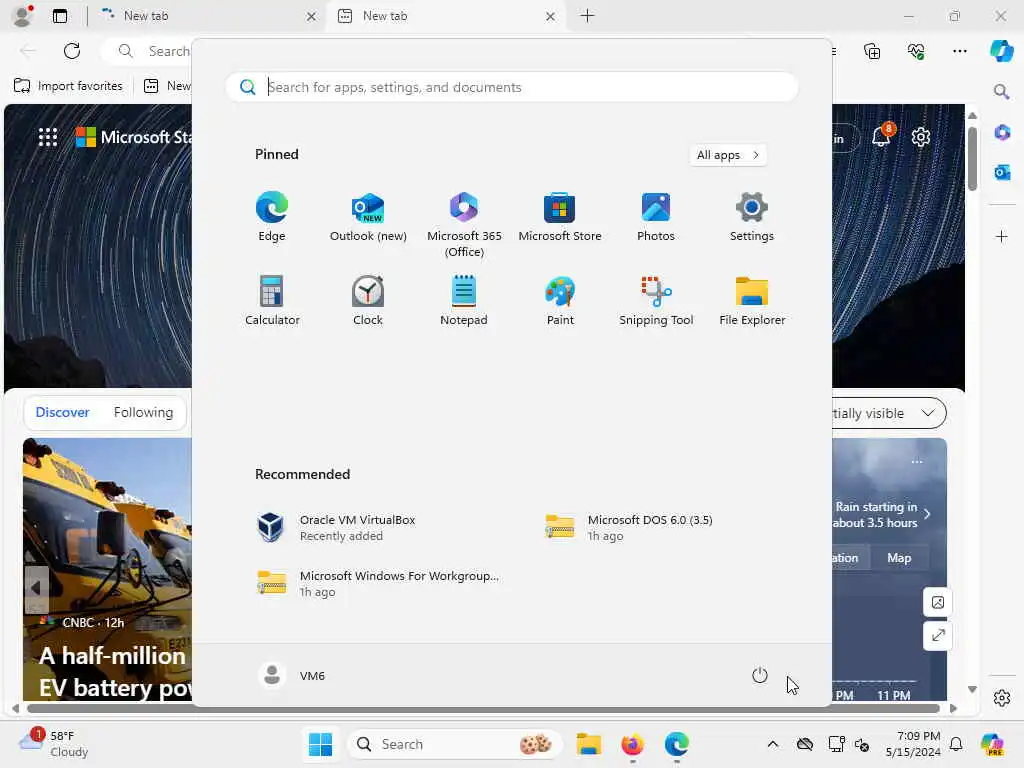Open Microsoft 365 (Office) app
Screen dimensions: 1024x768
(x=464, y=224)
